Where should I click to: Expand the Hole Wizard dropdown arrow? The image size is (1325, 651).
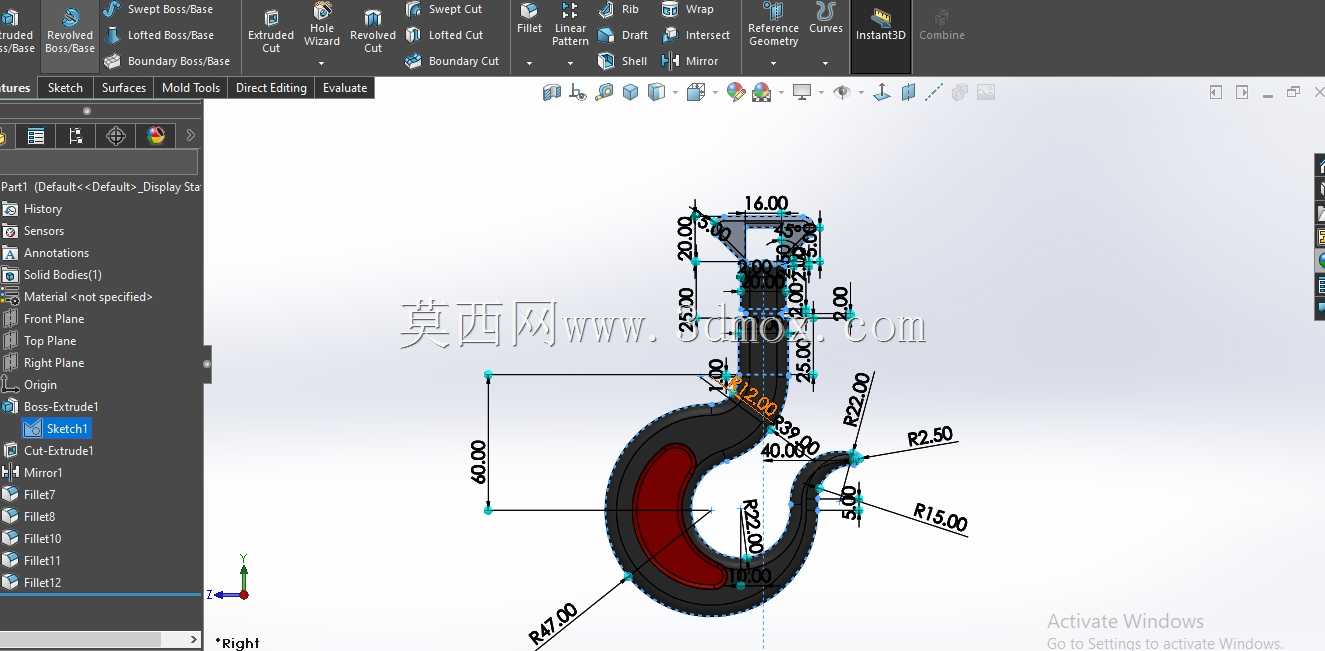pos(322,63)
